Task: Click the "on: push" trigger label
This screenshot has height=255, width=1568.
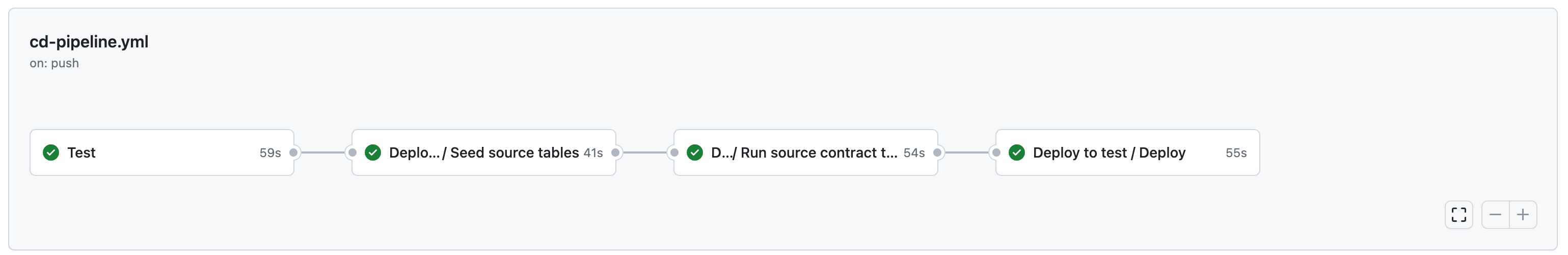Action: click(x=54, y=63)
